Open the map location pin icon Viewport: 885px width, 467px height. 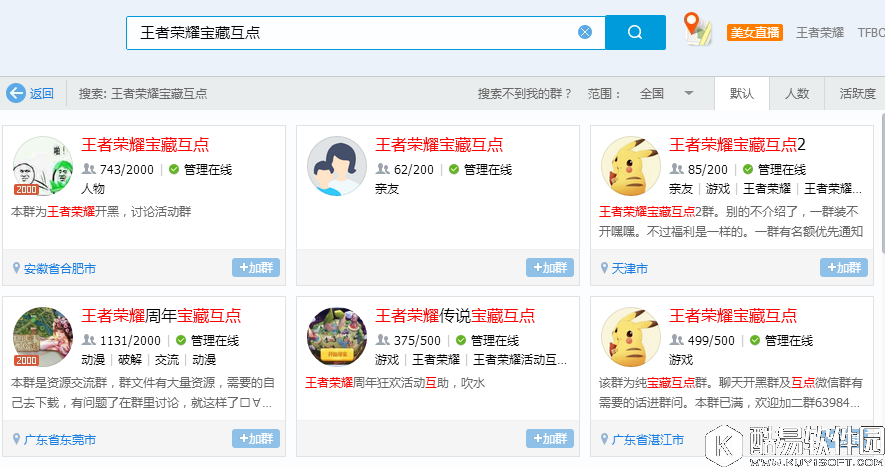click(x=697, y=29)
